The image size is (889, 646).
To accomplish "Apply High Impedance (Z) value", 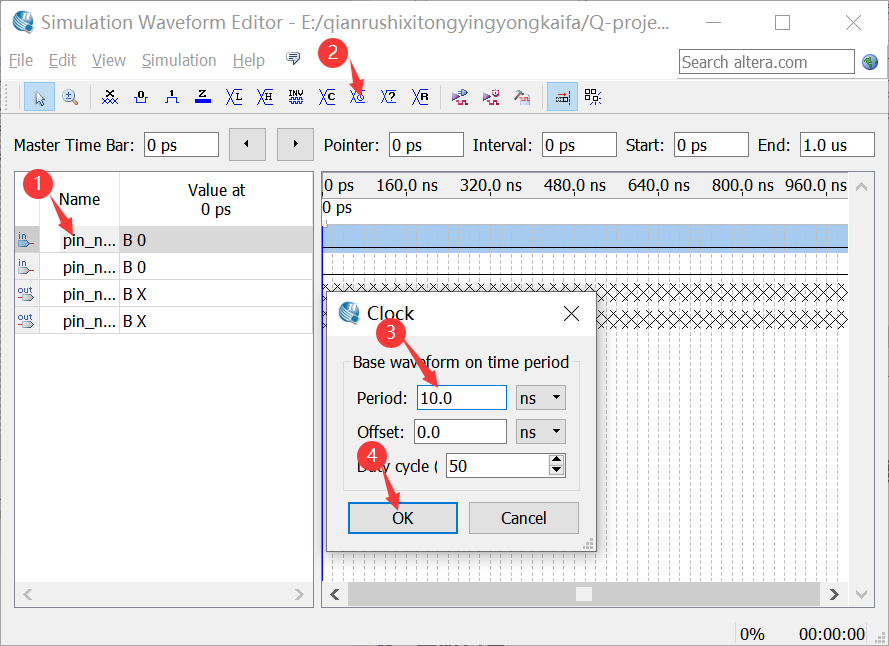I will 203,98.
